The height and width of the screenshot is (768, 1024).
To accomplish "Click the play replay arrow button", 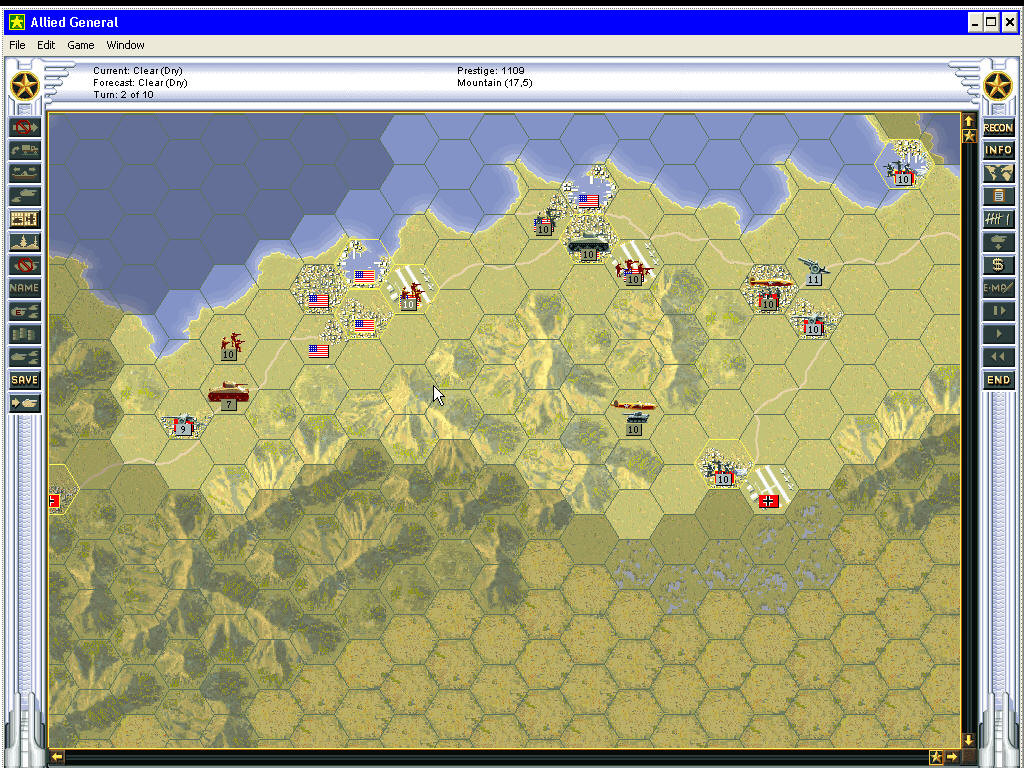I will coord(999,334).
